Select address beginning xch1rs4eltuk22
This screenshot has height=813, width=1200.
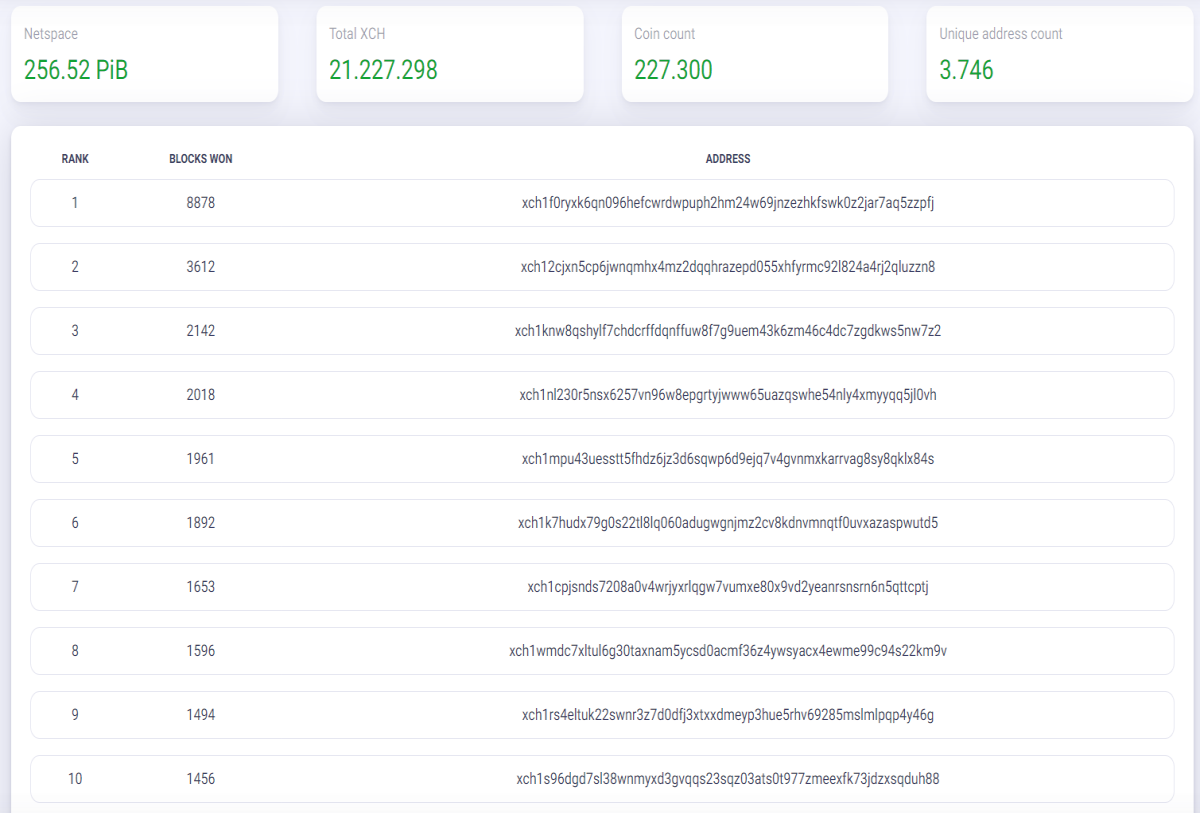(x=728, y=715)
